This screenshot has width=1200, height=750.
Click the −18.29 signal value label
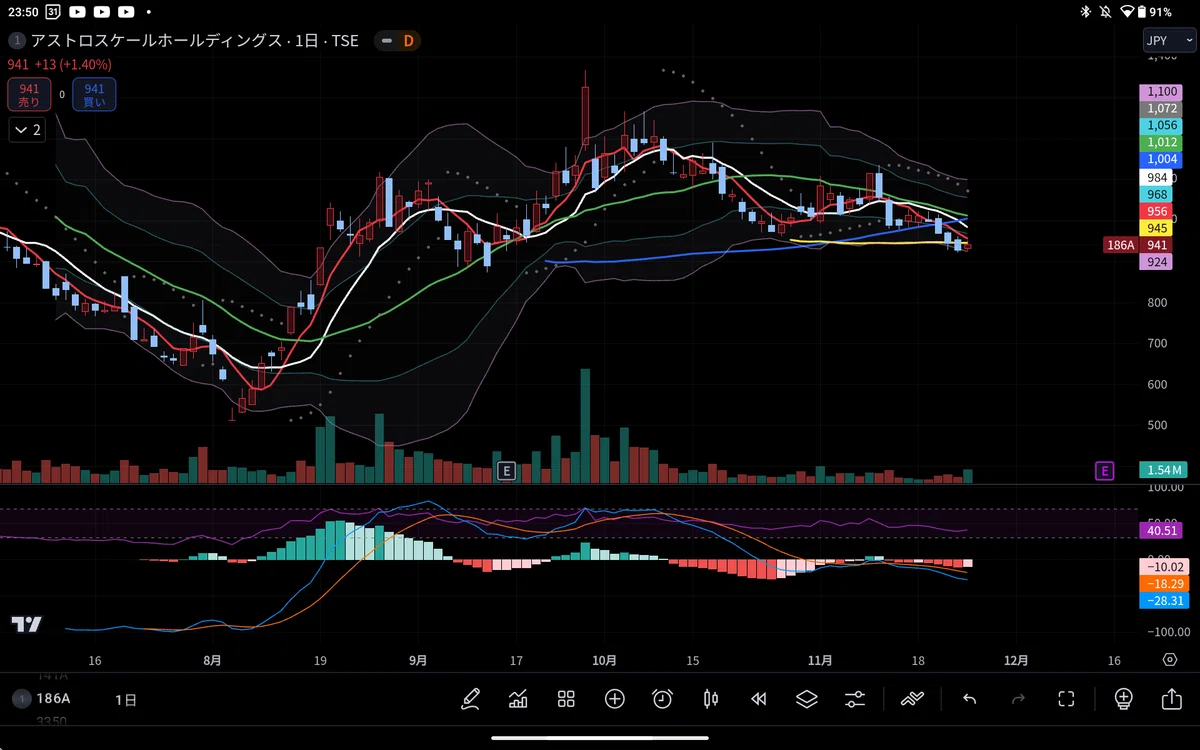click(1164, 583)
